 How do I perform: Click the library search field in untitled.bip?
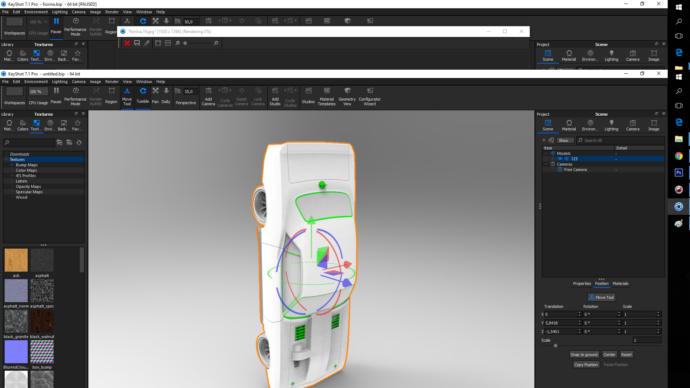pos(29,143)
